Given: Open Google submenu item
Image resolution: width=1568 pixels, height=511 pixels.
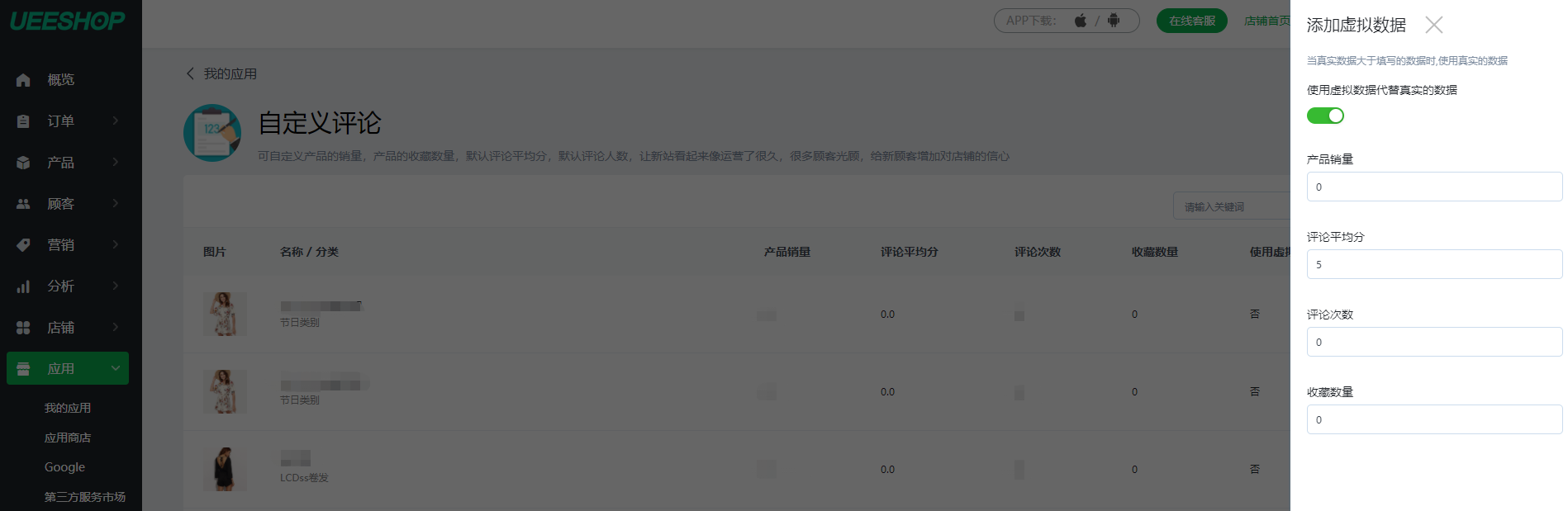Looking at the screenshot, I should pyautogui.click(x=64, y=467).
